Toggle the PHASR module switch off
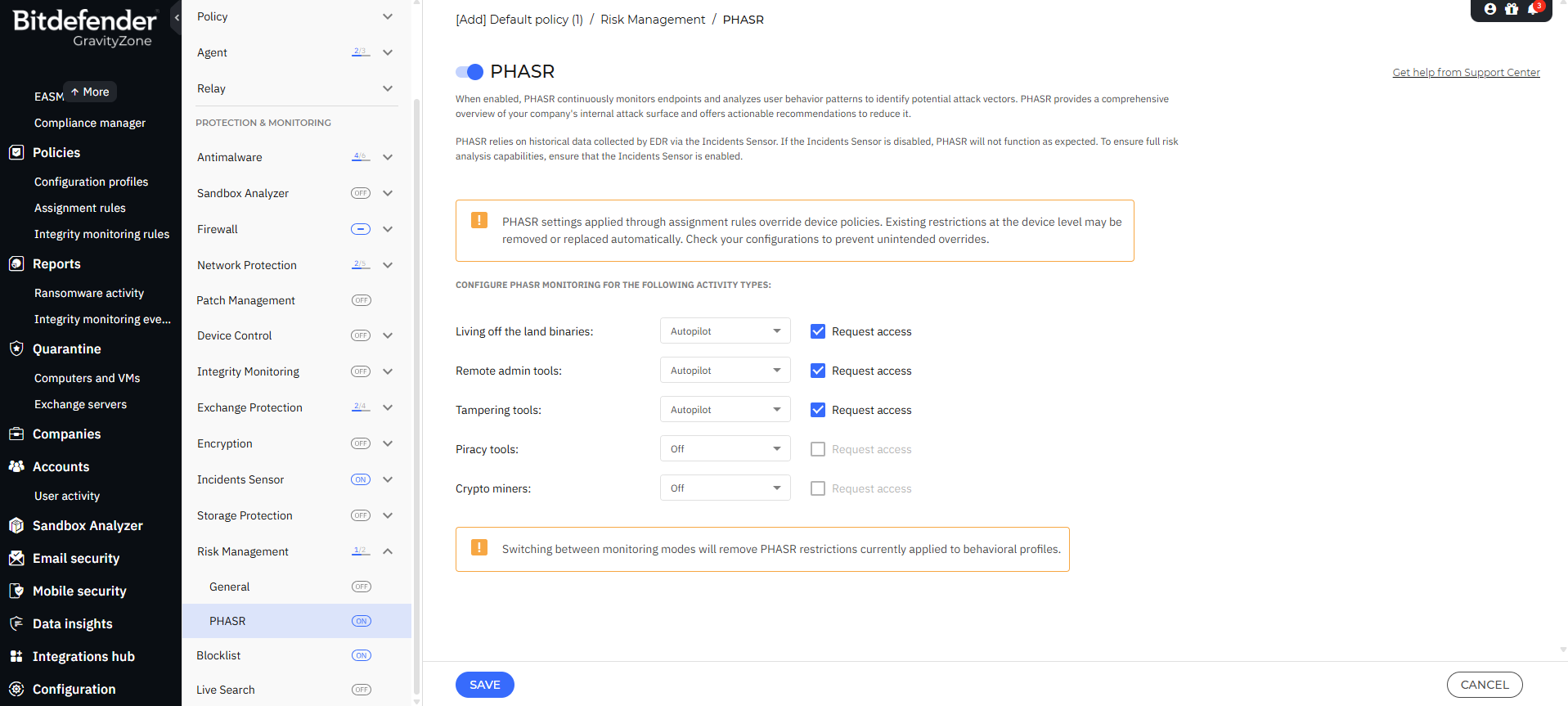The height and width of the screenshot is (706, 1568). (x=470, y=72)
